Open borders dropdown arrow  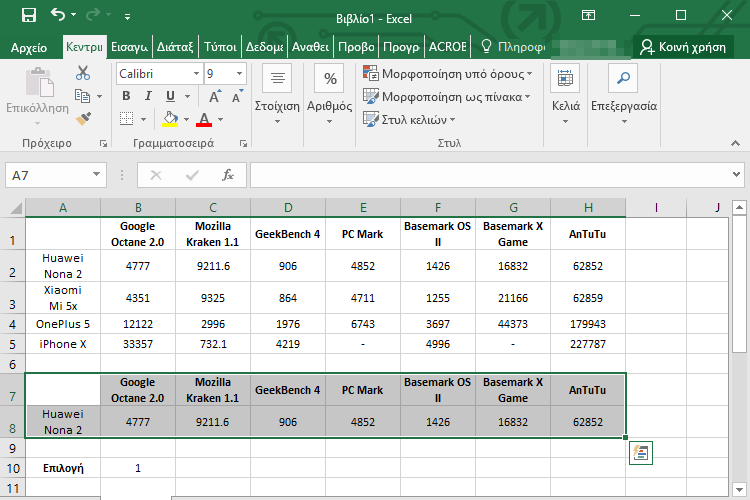click(x=143, y=119)
